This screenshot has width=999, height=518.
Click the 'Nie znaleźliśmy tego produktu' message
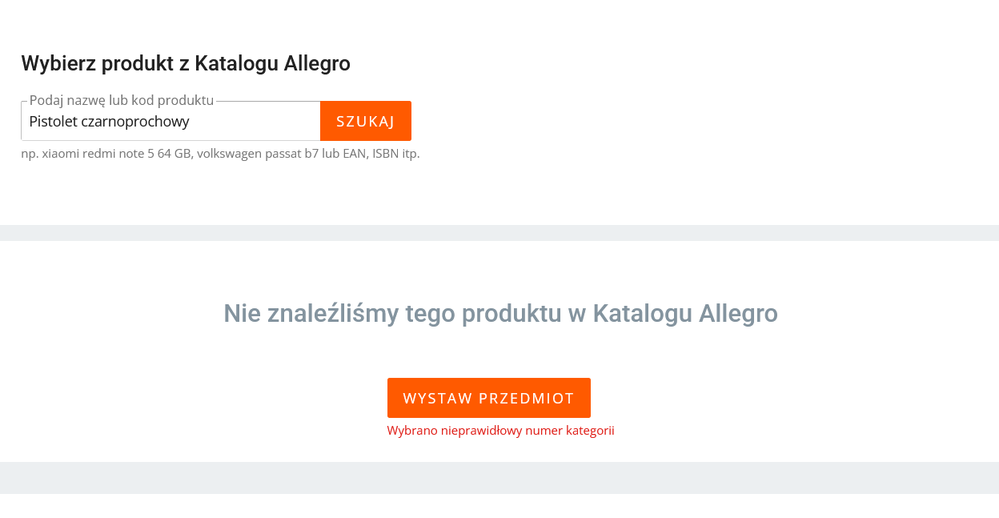click(500, 313)
